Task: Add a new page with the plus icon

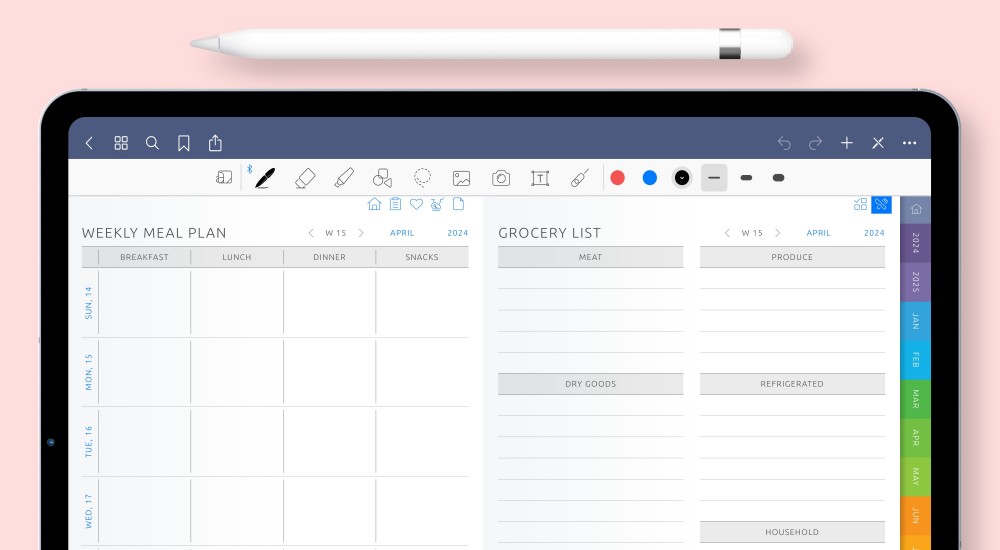Action: click(x=847, y=143)
